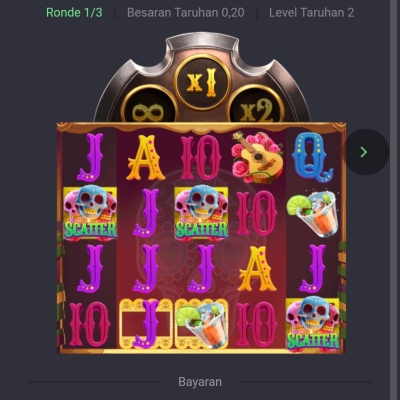This screenshot has height=400, width=400.
Task: Click the Scatter skull in bottom-right reel
Action: [313, 325]
